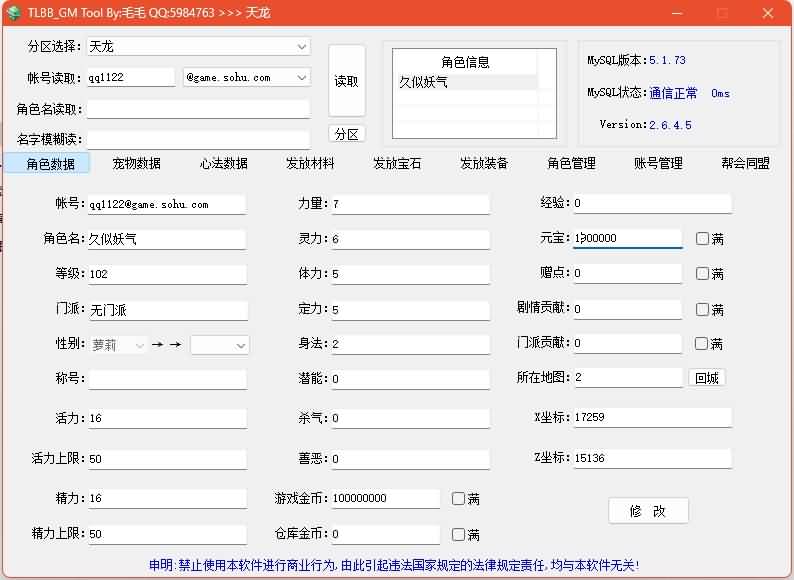This screenshot has width=794, height=580.
Task: Click the 读取 button
Action: point(347,81)
